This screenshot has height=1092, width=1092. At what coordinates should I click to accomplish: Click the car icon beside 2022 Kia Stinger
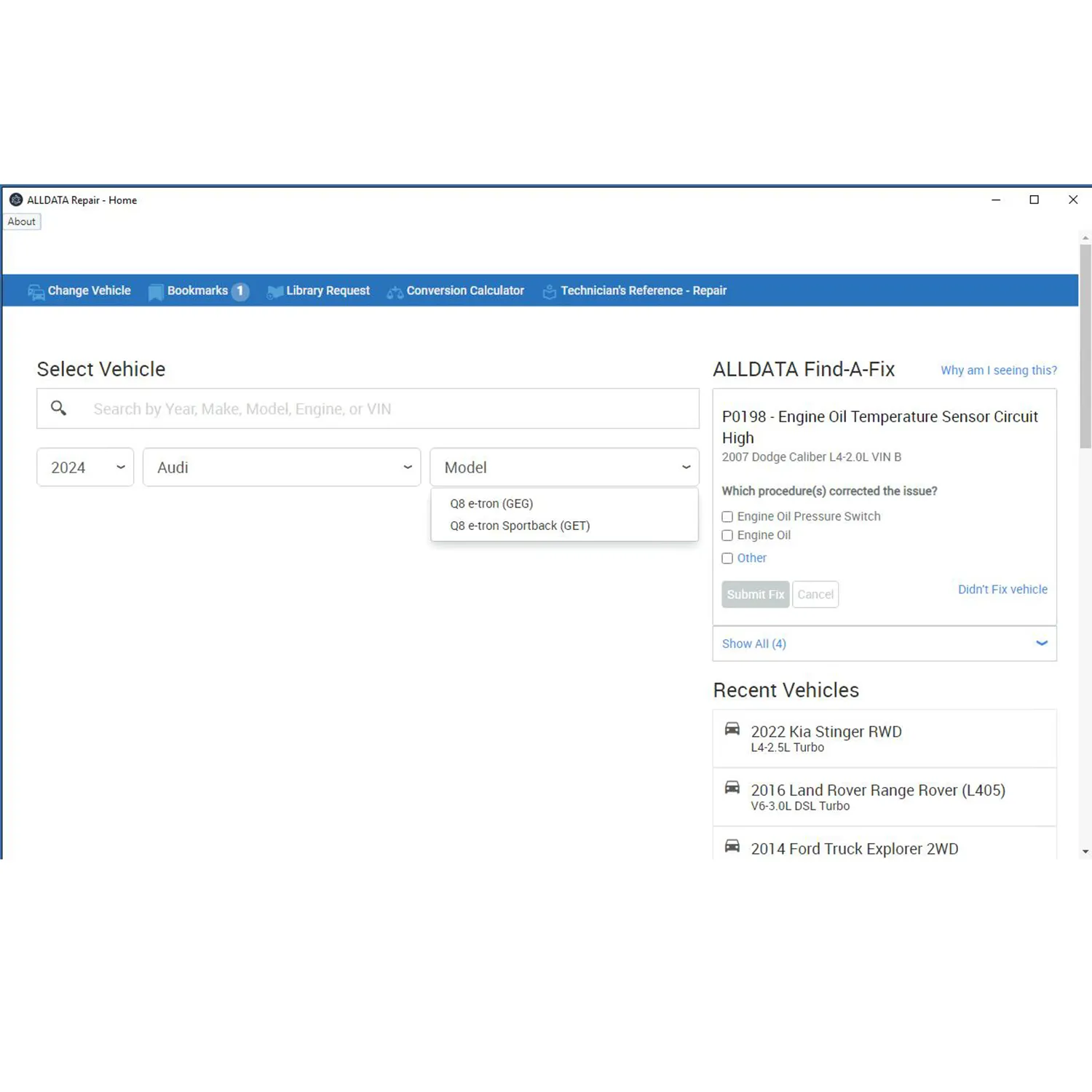click(x=732, y=729)
